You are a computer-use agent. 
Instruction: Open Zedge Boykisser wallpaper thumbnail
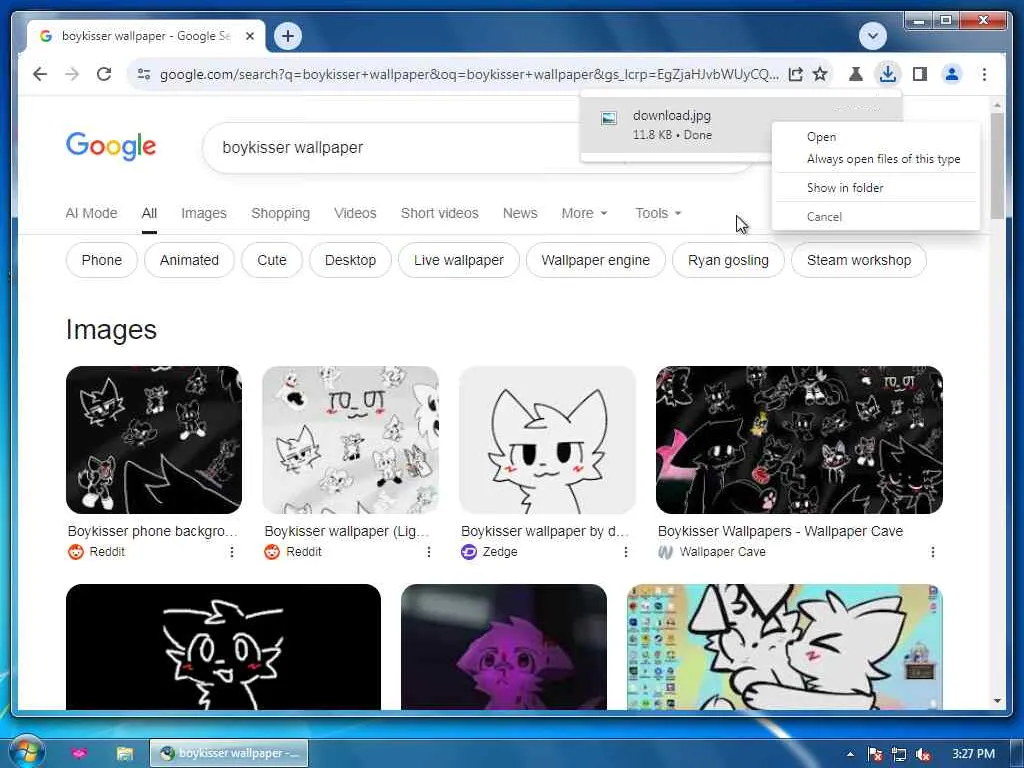tap(547, 440)
